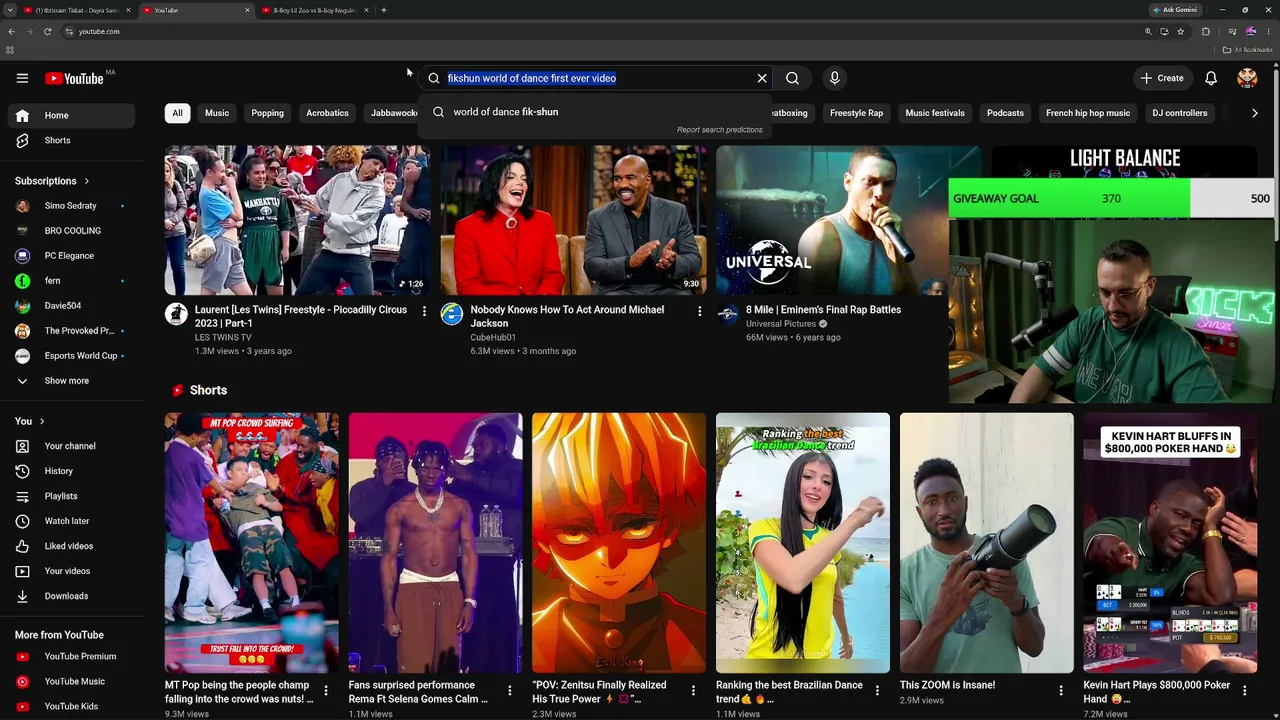Click the magnifier search button
The width and height of the screenshot is (1280, 720).
792,78
